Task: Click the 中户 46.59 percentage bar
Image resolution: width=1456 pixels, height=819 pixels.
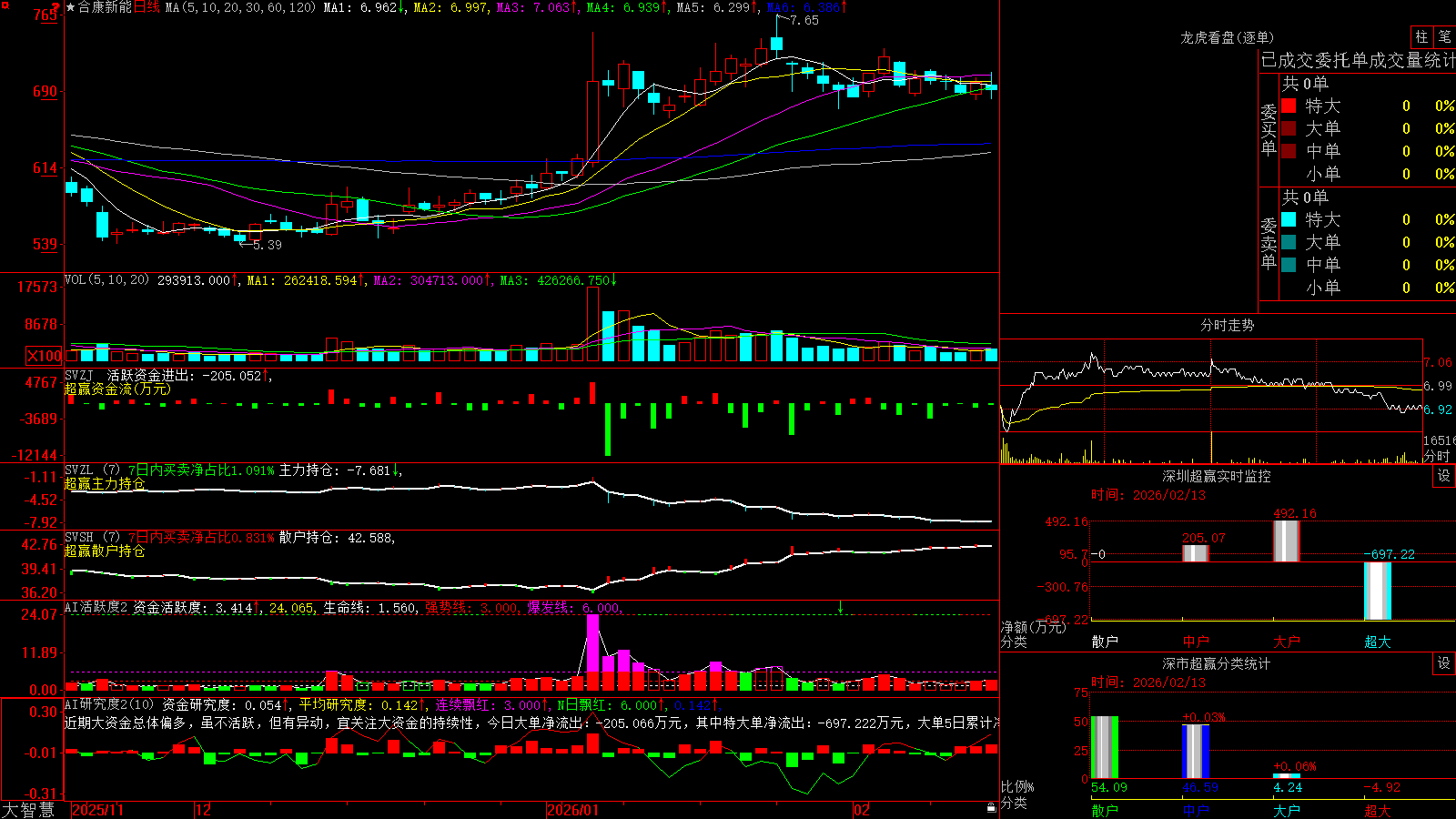Action: click(x=1196, y=751)
